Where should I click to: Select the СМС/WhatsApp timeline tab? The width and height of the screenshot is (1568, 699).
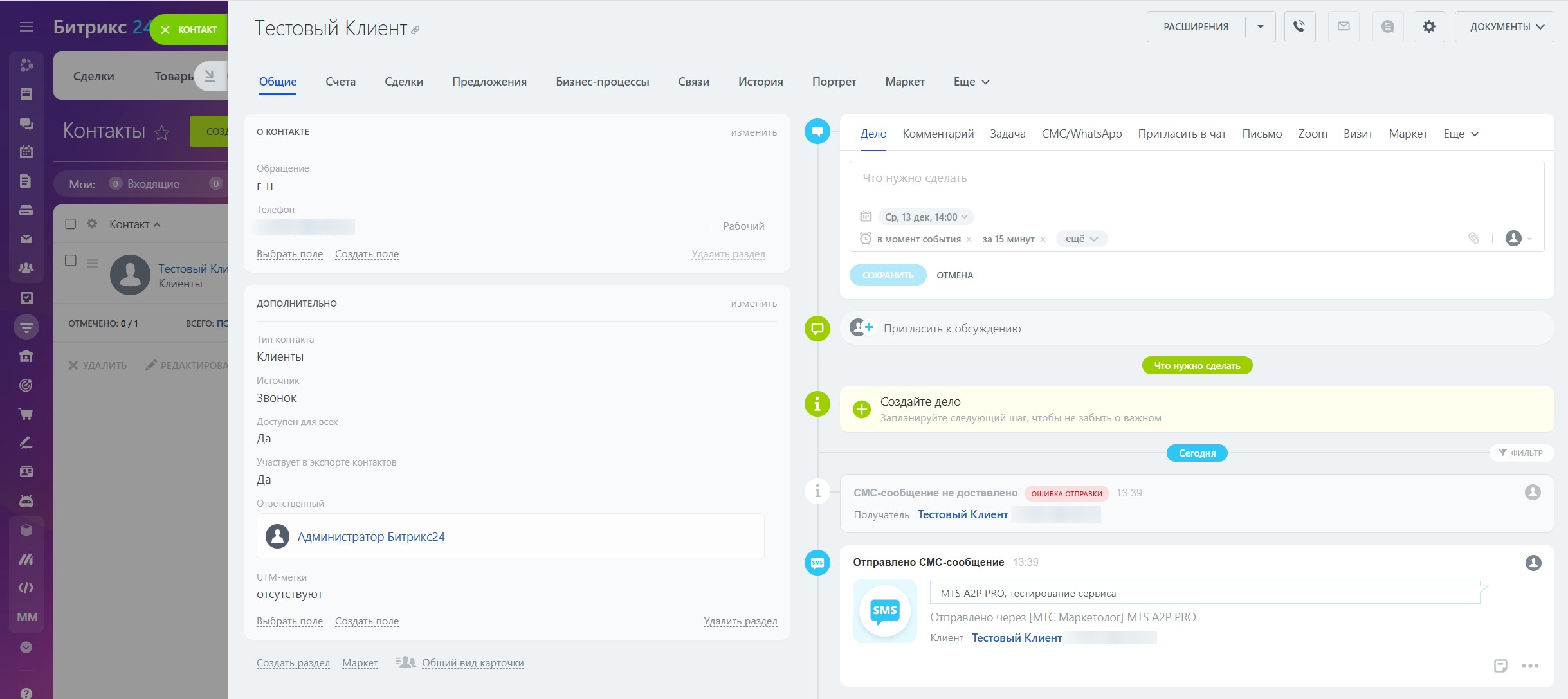tap(1081, 134)
